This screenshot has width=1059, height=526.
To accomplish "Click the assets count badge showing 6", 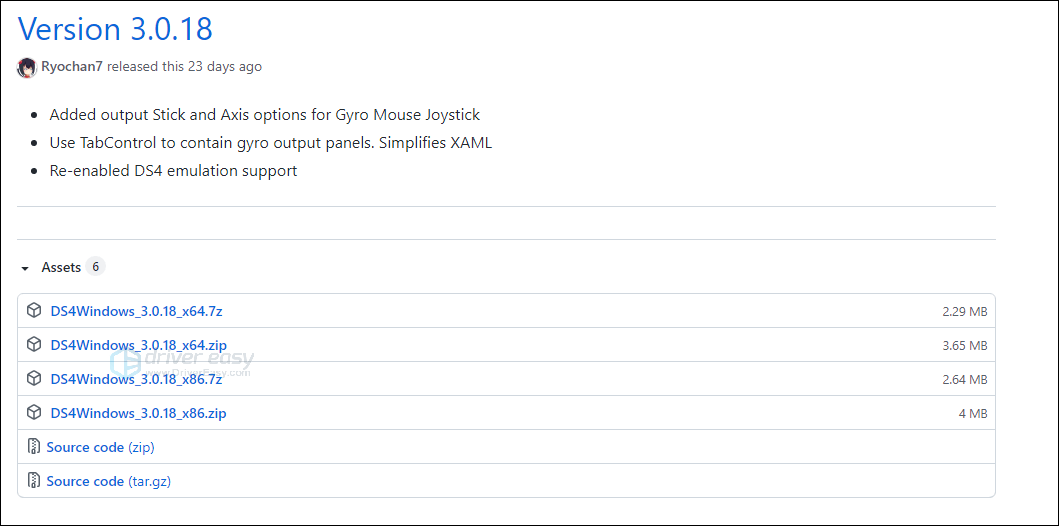I will (95, 267).
